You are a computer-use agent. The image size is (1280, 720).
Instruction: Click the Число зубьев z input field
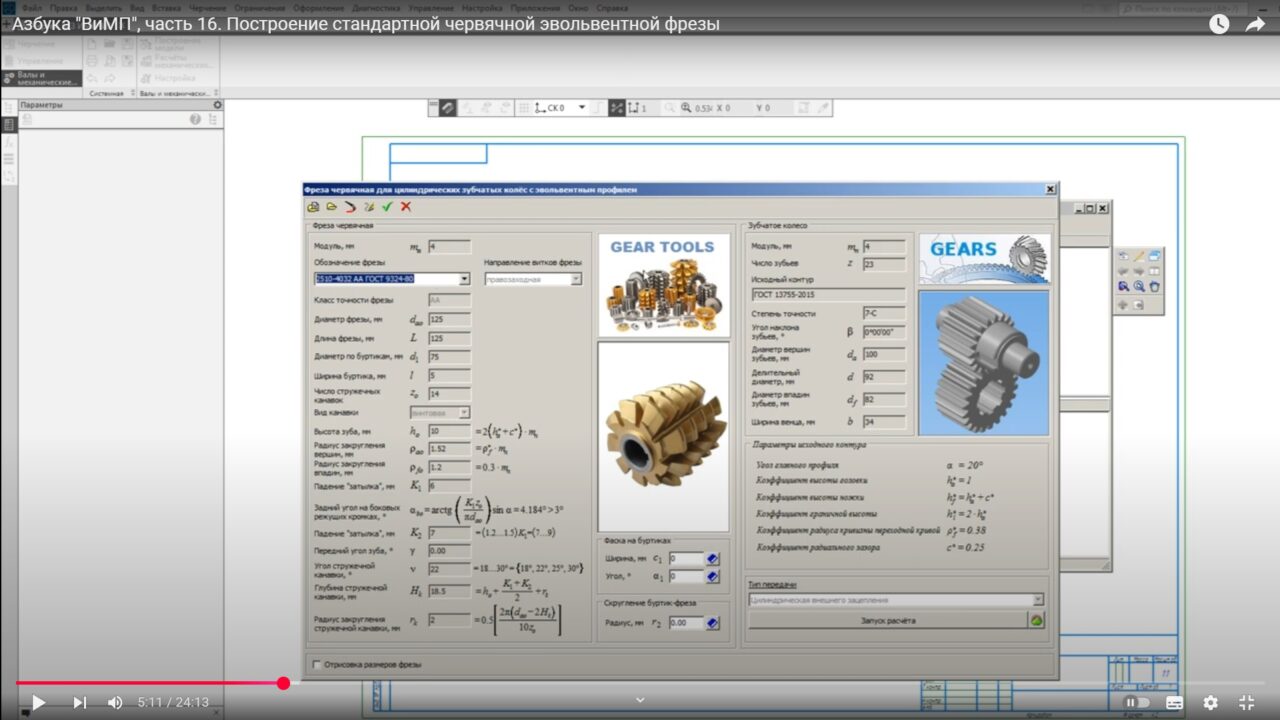click(x=884, y=264)
